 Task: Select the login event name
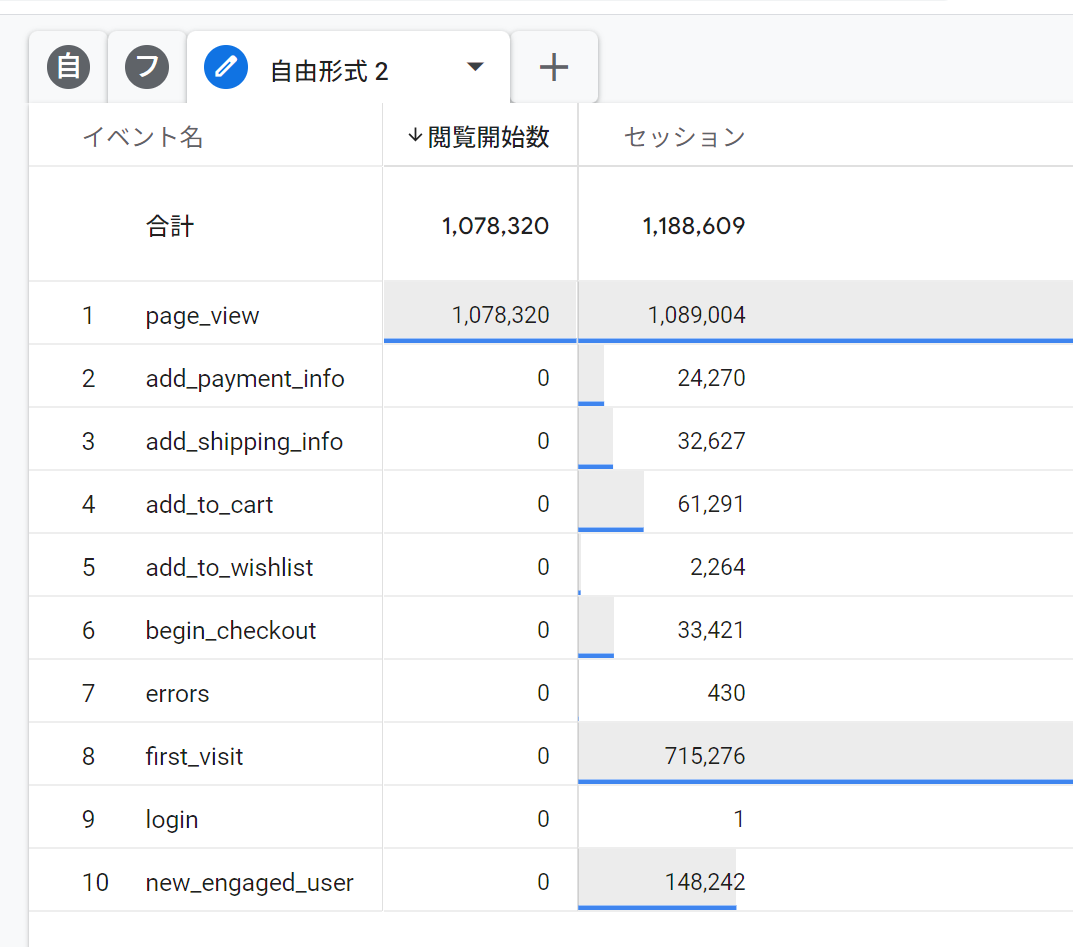click(172, 819)
